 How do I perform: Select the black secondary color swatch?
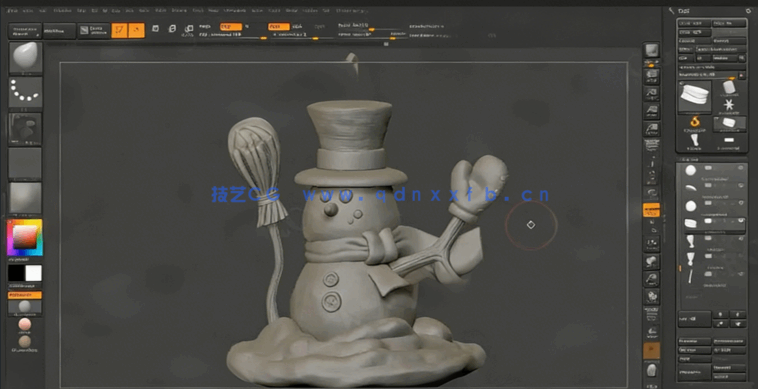(x=16, y=273)
